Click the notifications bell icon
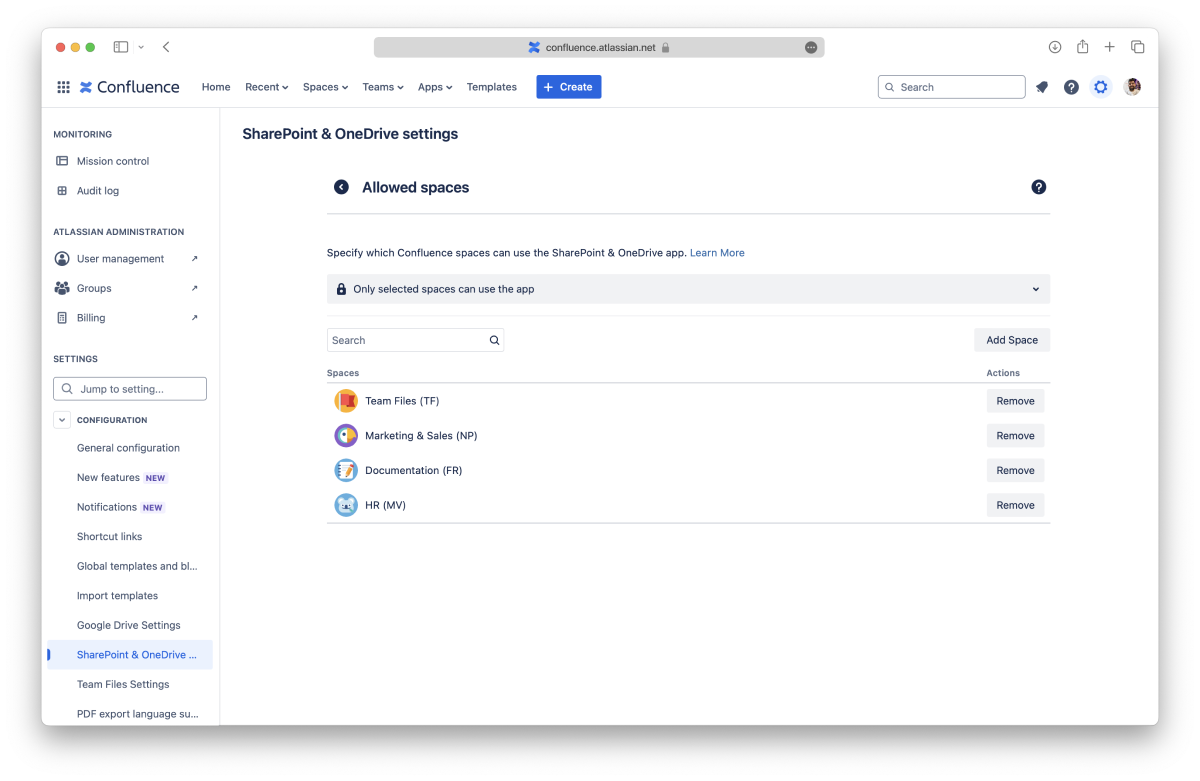 point(1041,87)
